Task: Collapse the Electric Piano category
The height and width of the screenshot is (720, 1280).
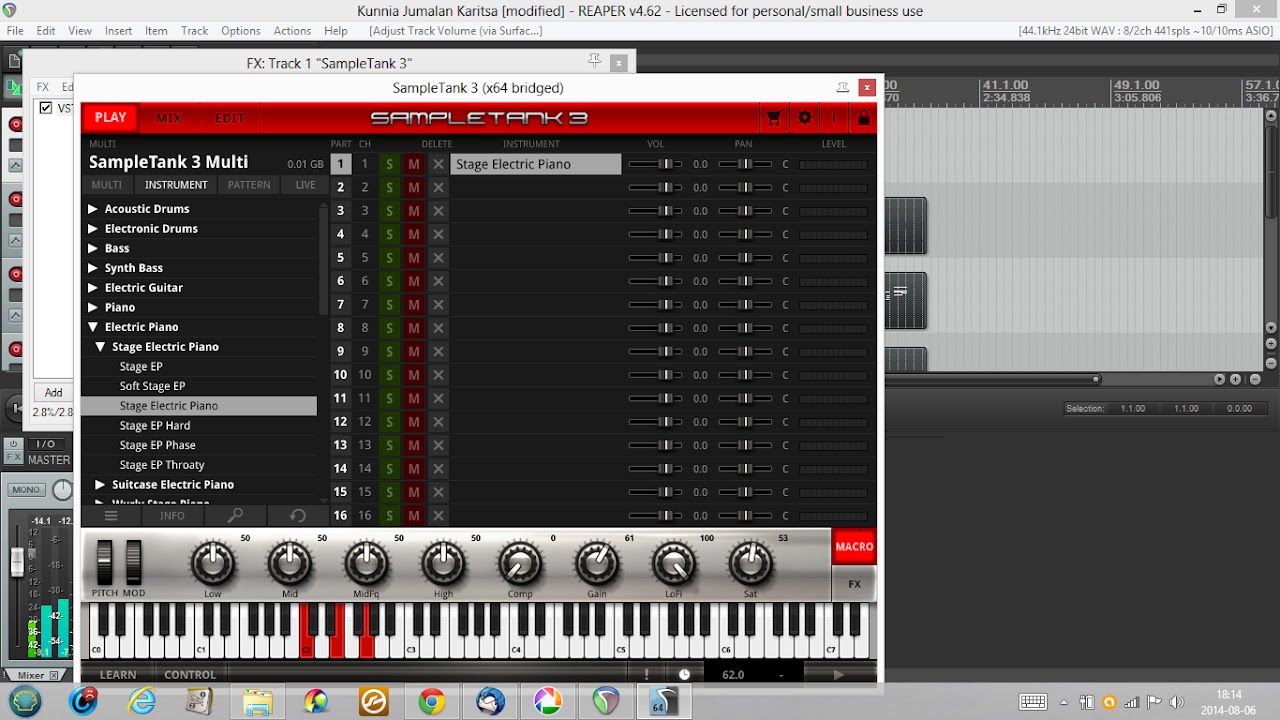Action: tap(93, 327)
